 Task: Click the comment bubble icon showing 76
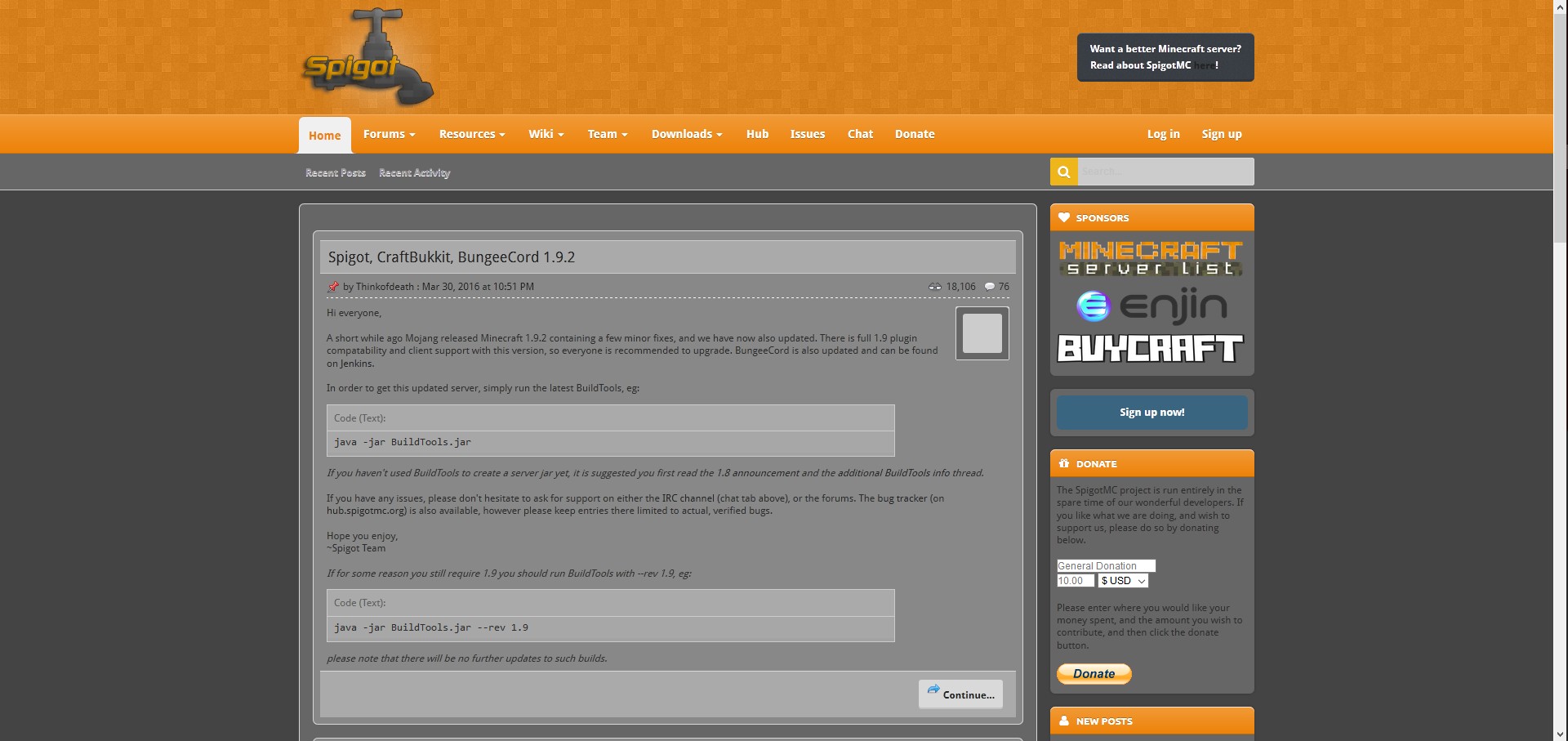(x=990, y=287)
